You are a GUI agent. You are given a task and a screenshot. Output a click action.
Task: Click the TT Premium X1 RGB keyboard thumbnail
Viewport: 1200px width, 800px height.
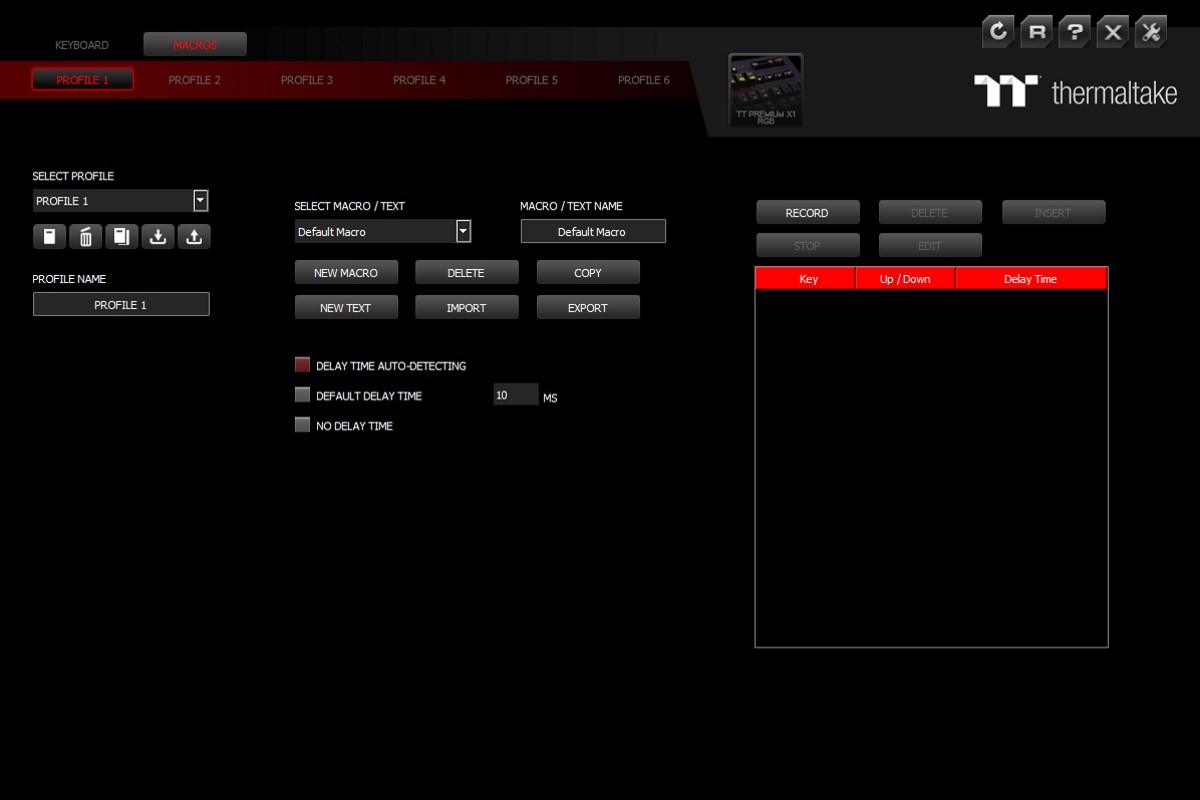pos(766,91)
